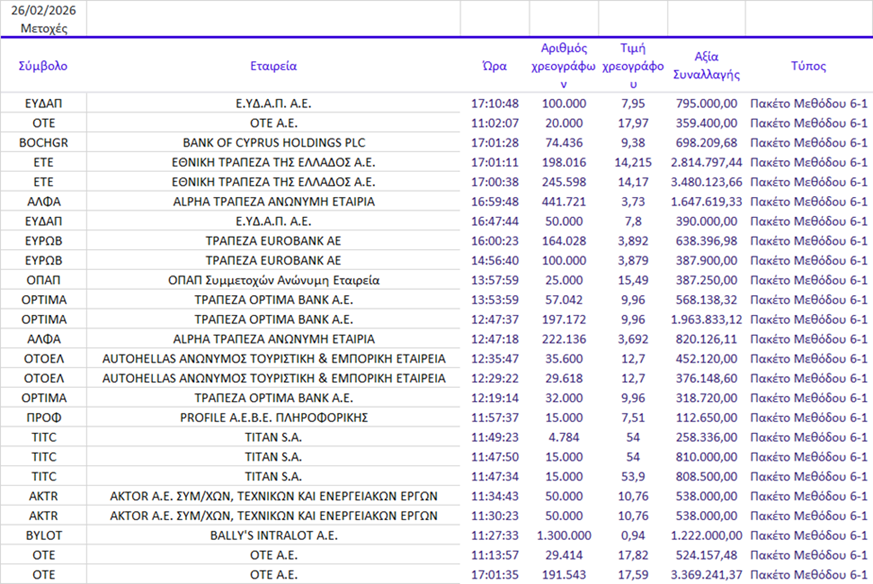Click the quantity cell showing 1.300.000
This screenshot has height=584, width=873.
pos(563,536)
